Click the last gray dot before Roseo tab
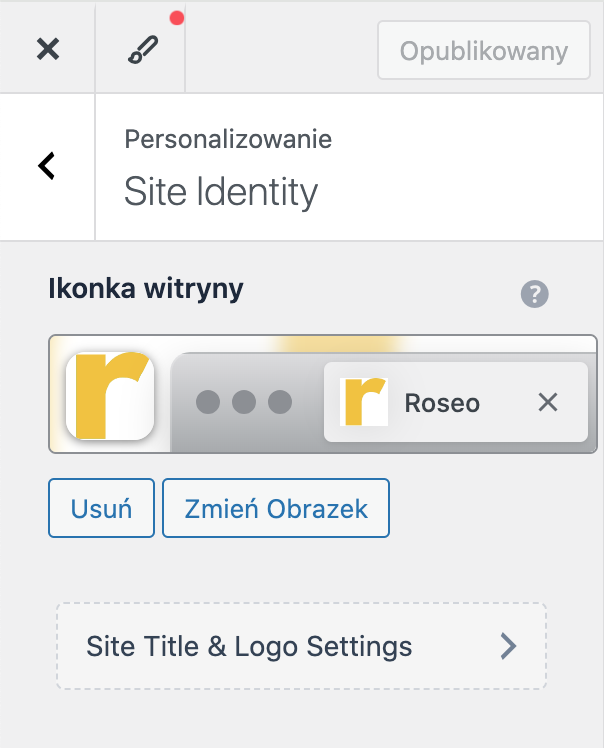The height and width of the screenshot is (748, 604). 280,402
